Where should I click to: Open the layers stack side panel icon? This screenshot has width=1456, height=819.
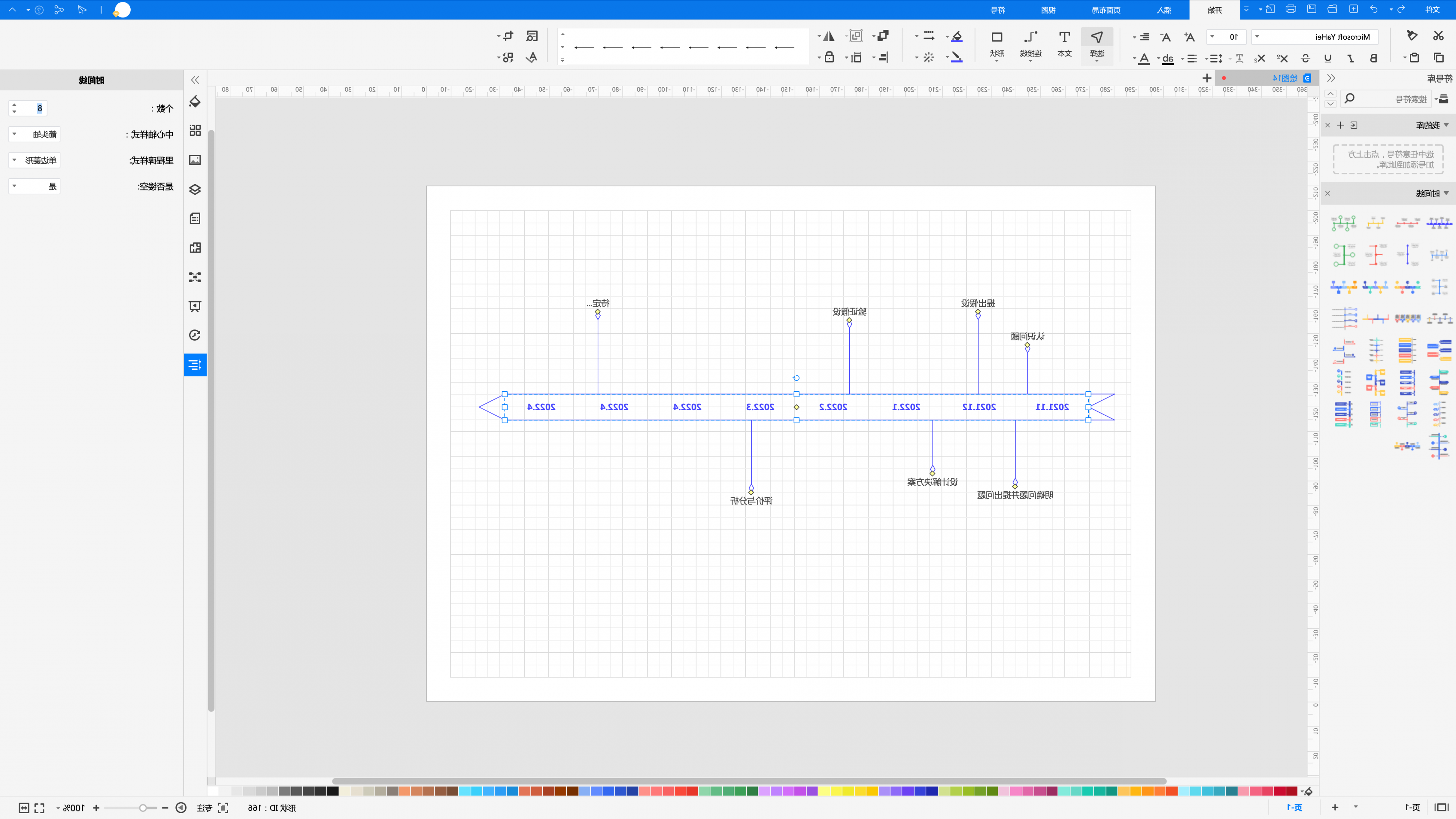tap(195, 189)
